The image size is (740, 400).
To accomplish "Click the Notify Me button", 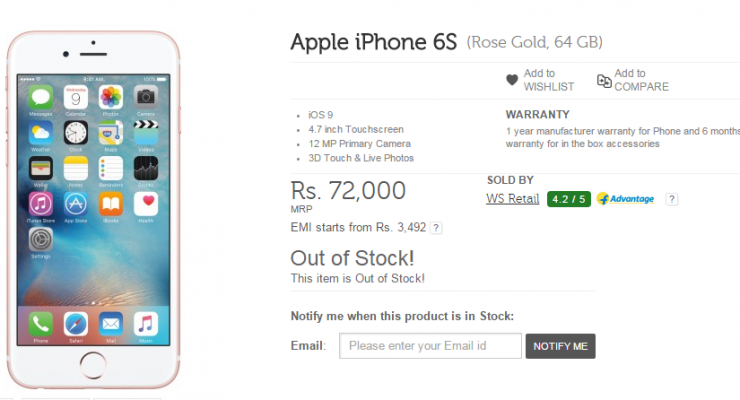I will (560, 346).
